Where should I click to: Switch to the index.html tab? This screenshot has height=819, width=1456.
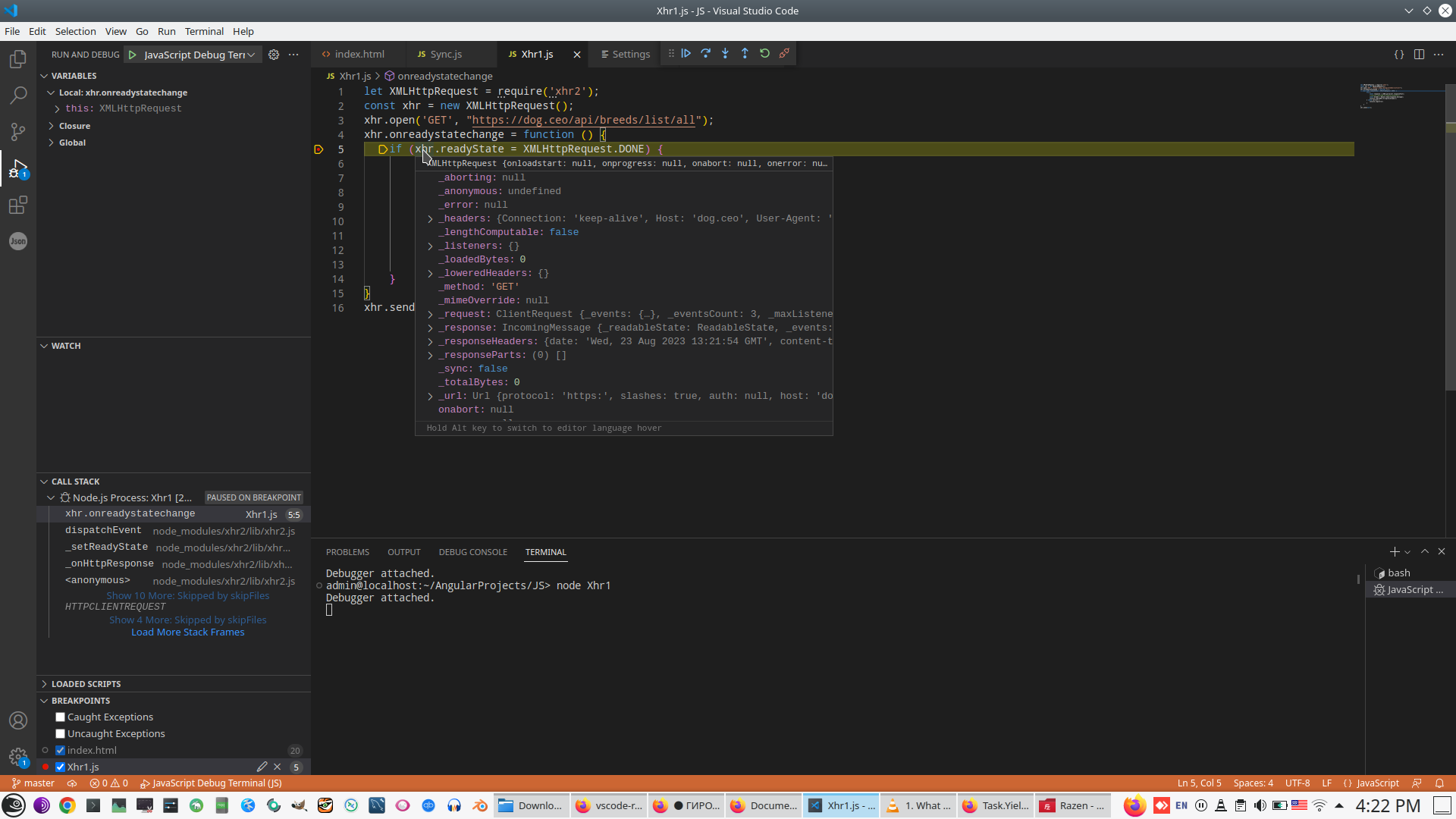pyautogui.click(x=360, y=54)
